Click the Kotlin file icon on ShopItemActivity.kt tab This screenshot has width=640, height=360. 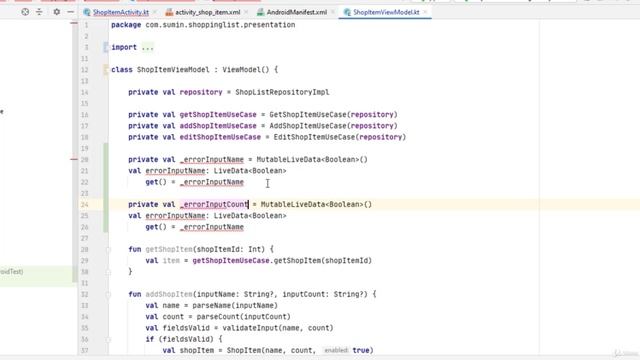tap(87, 12)
